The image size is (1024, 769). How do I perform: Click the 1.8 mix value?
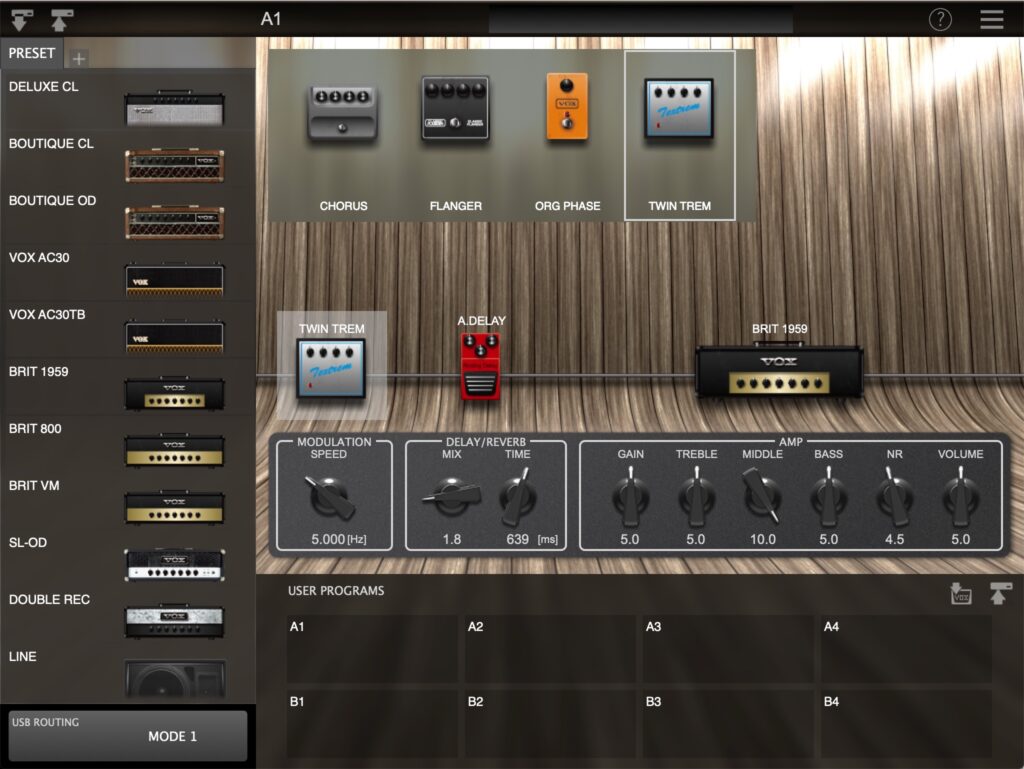pos(451,539)
